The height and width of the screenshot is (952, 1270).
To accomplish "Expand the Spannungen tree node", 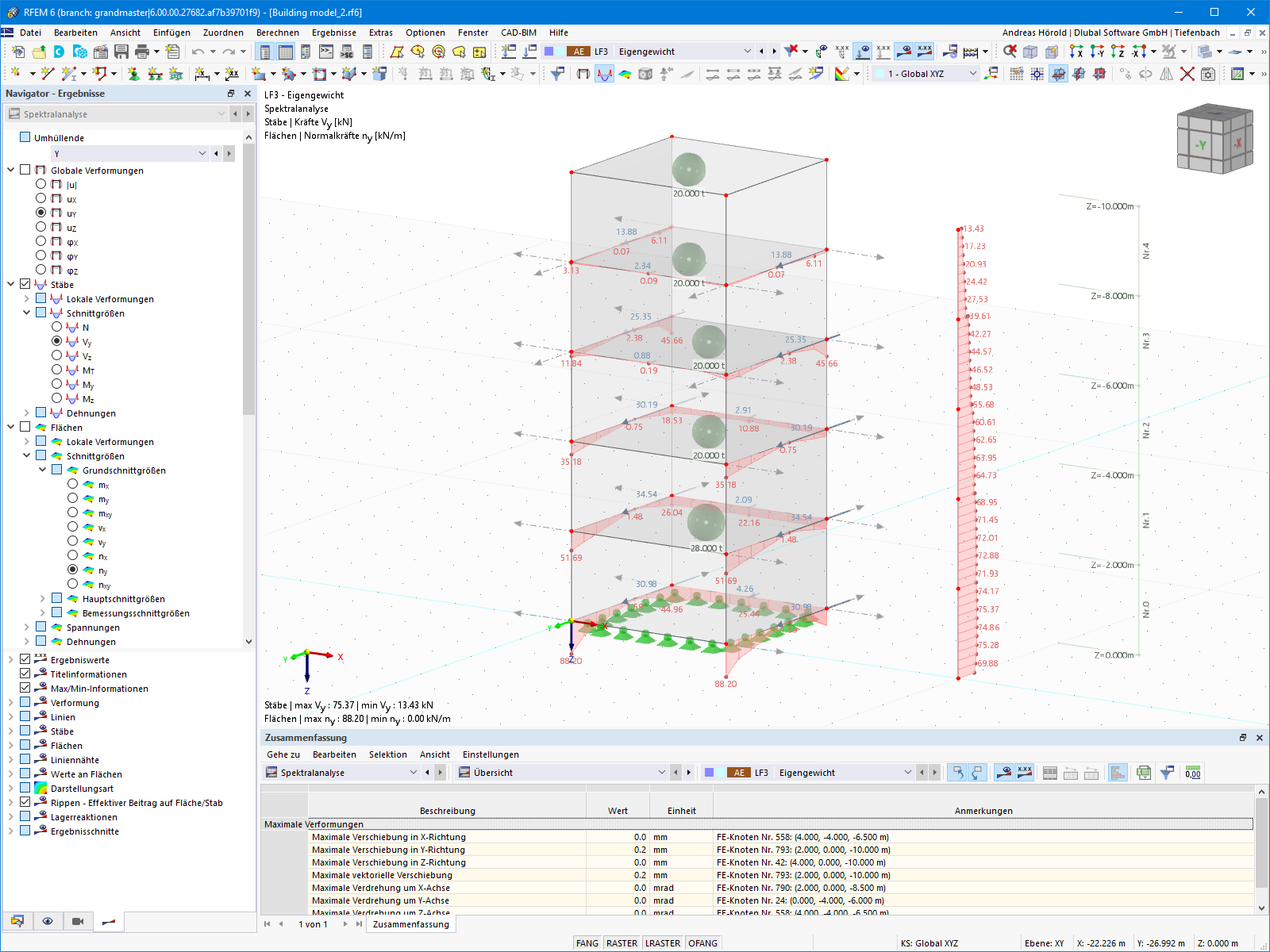I will (27, 628).
